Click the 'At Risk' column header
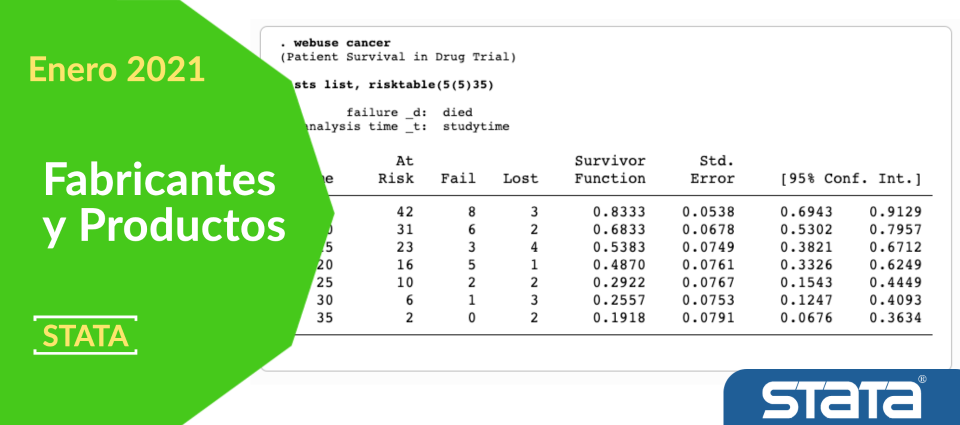Screen dimensions: 960x425 coord(396,170)
